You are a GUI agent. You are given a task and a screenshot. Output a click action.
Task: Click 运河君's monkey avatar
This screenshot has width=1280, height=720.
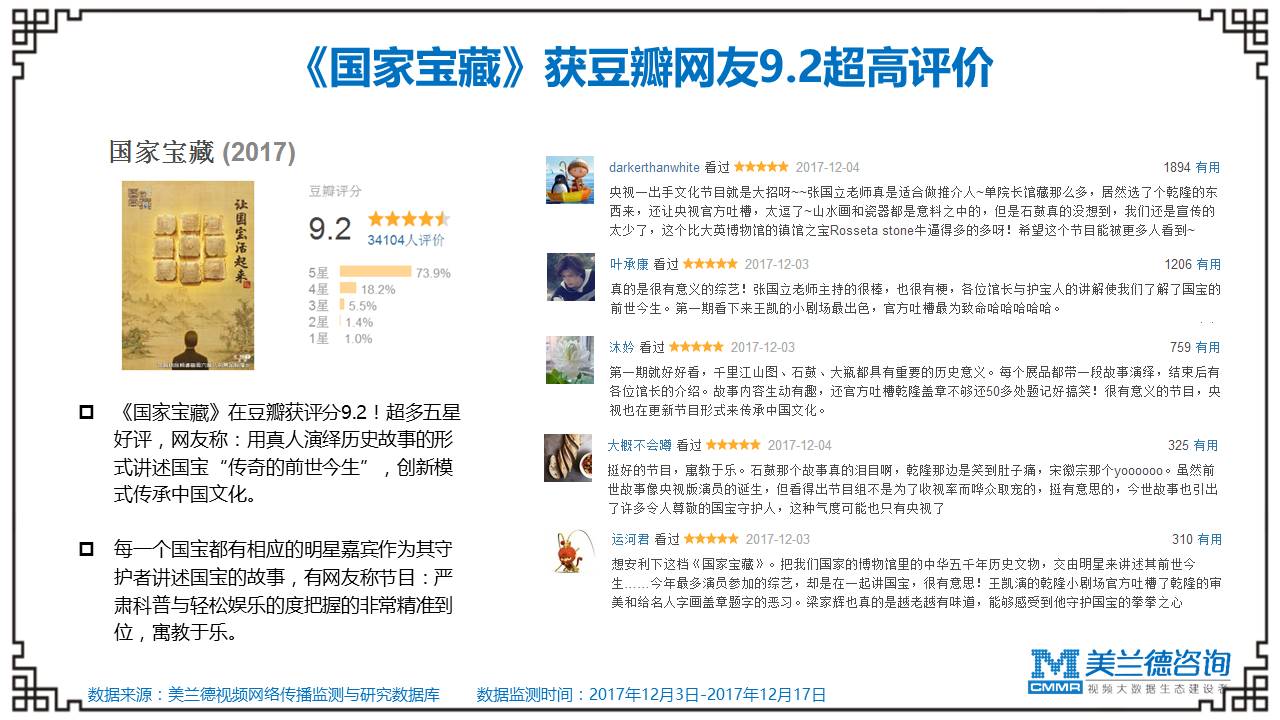click(x=574, y=552)
